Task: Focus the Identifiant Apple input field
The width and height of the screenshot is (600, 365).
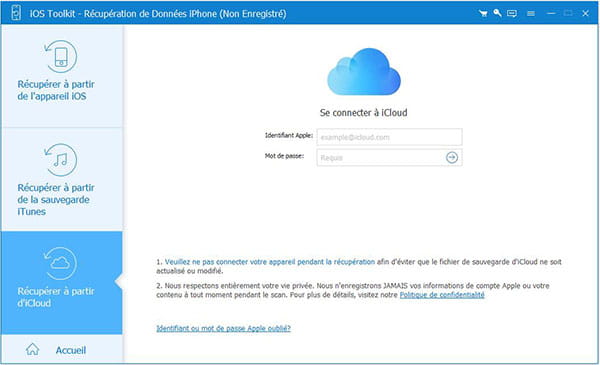Action: [389, 137]
